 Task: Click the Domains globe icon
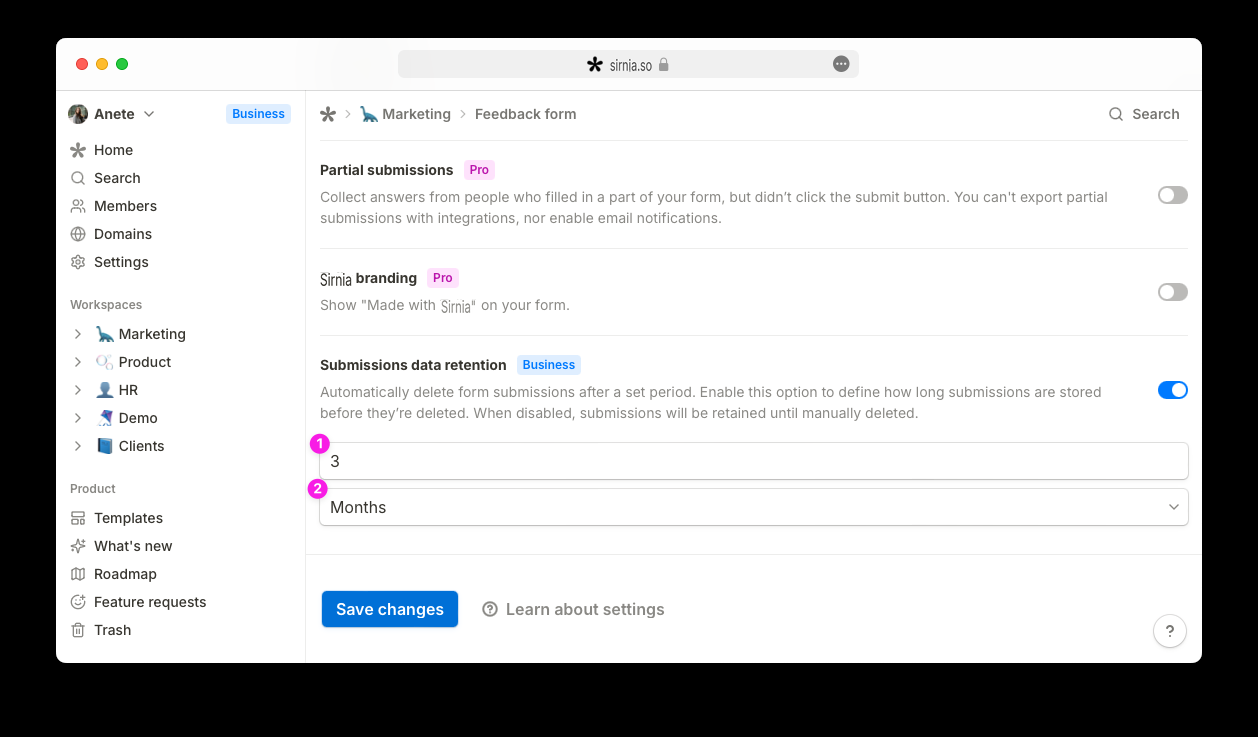tap(78, 234)
